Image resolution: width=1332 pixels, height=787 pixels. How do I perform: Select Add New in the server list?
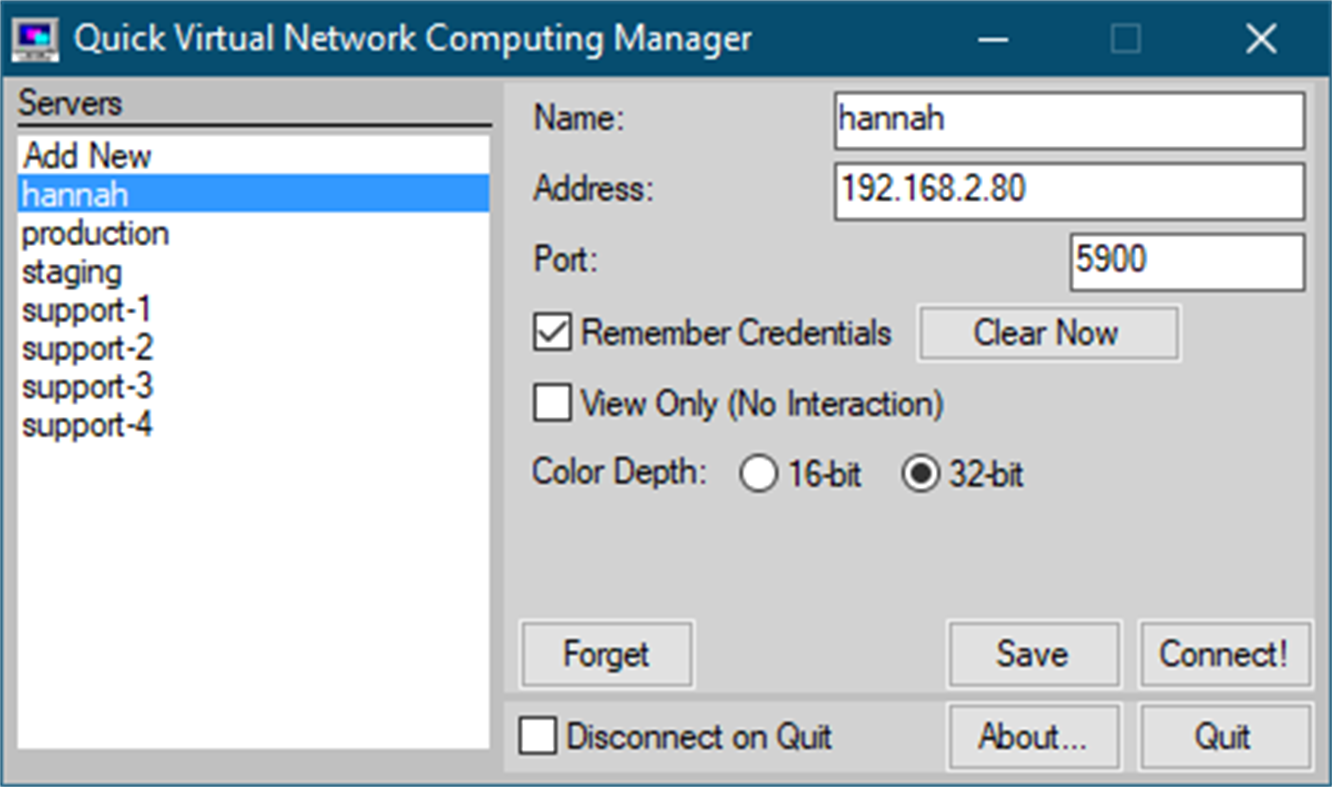(87, 156)
